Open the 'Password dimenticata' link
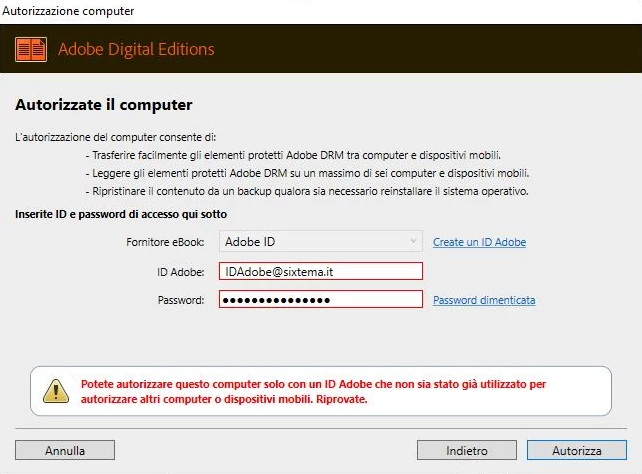 click(x=484, y=300)
